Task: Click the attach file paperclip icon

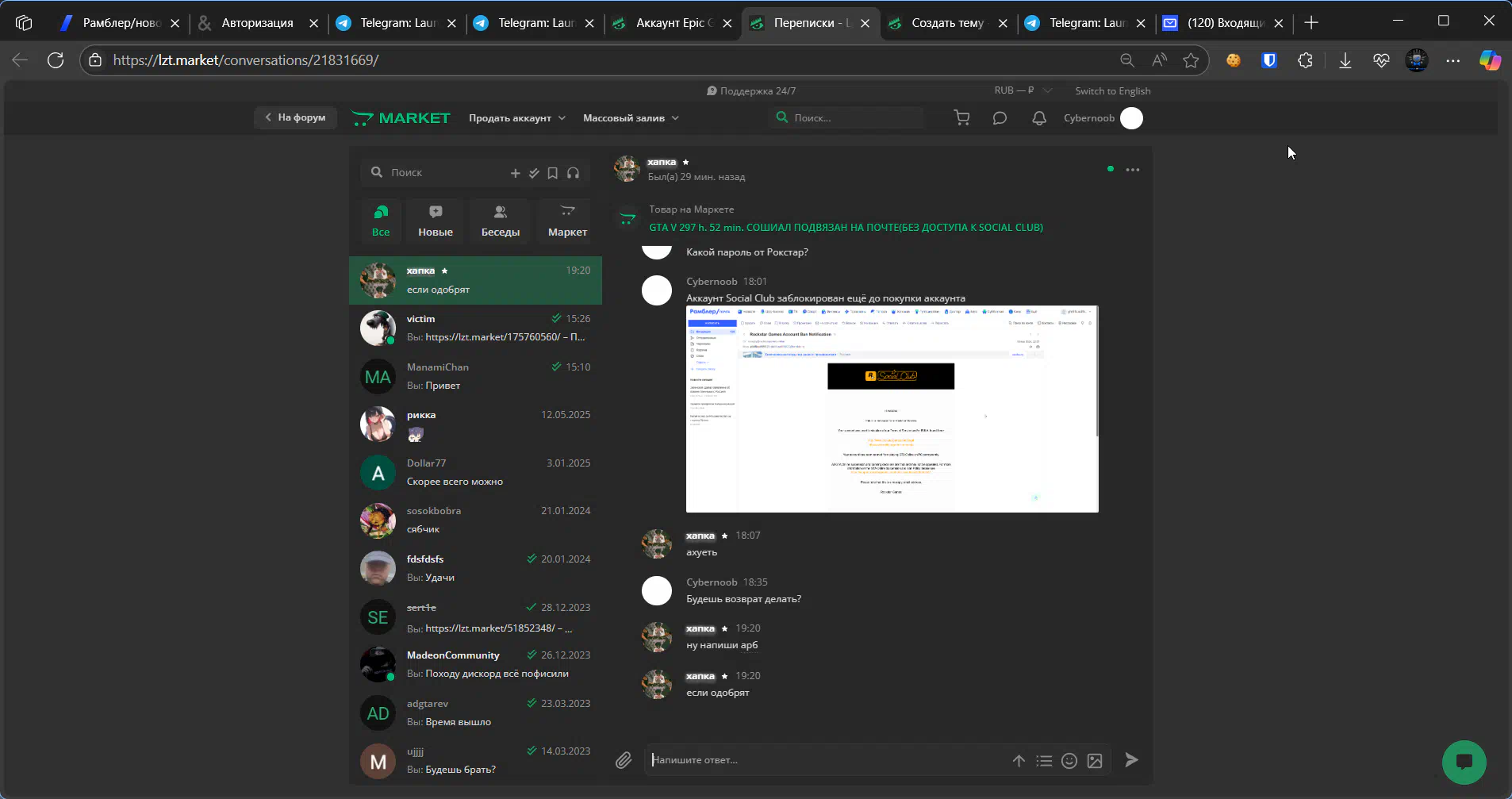Action: [624, 761]
